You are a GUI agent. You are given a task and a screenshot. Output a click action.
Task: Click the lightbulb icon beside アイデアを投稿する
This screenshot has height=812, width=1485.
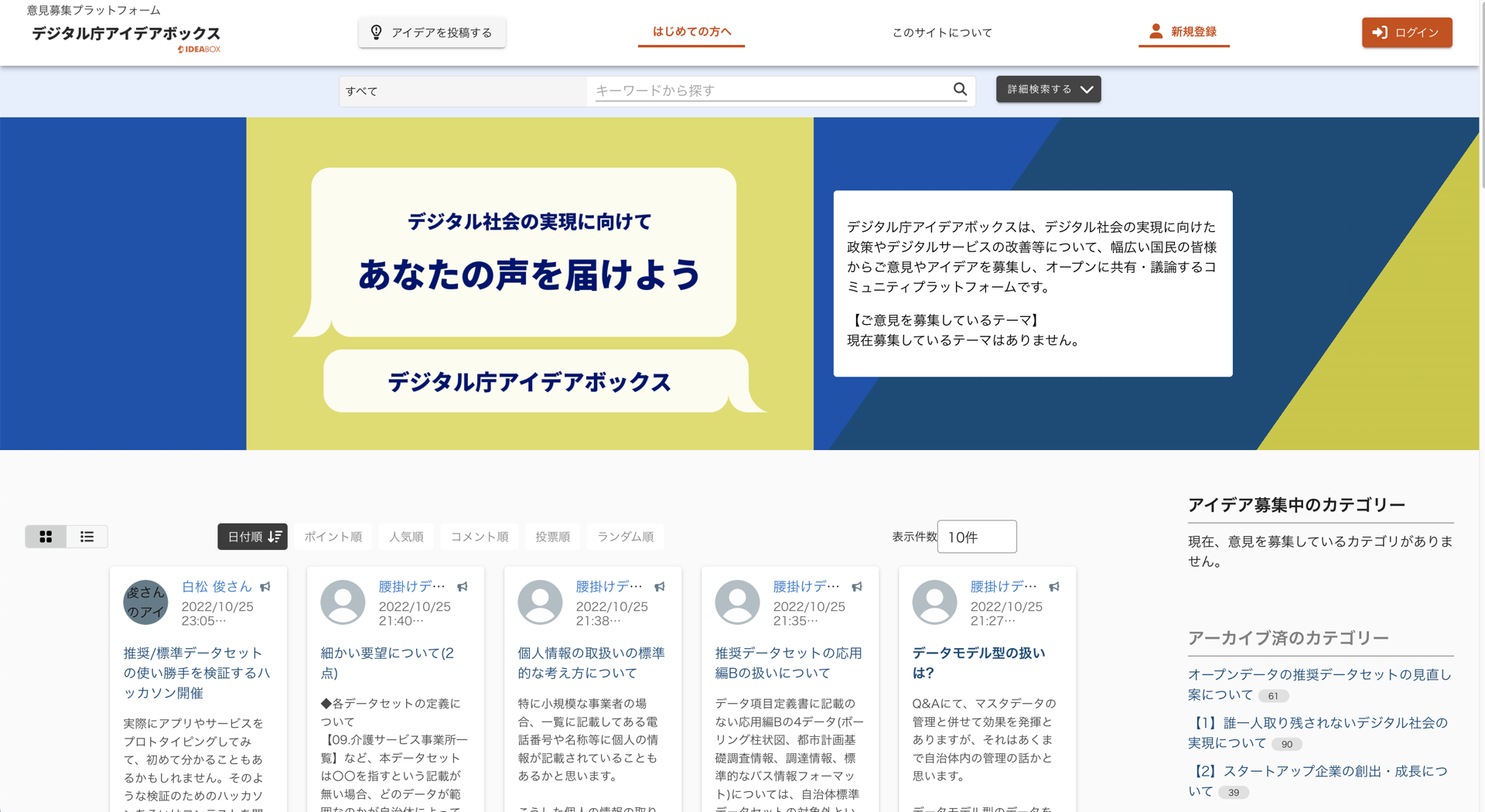pyautogui.click(x=377, y=32)
